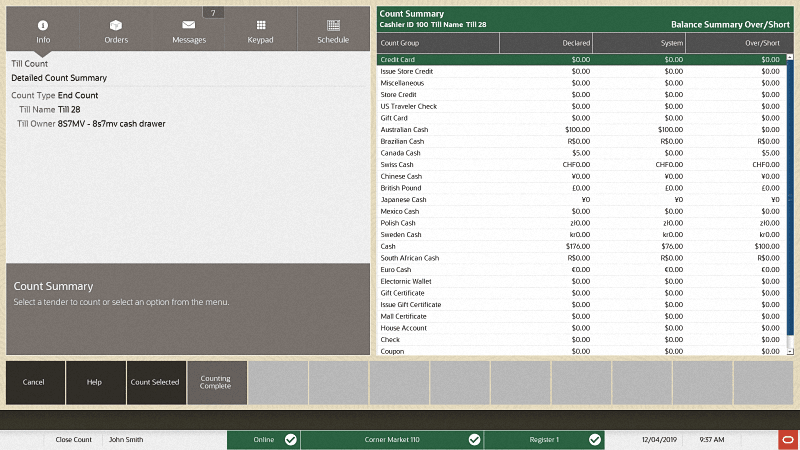
Task: Click the Register 1 status
Action: (544, 439)
